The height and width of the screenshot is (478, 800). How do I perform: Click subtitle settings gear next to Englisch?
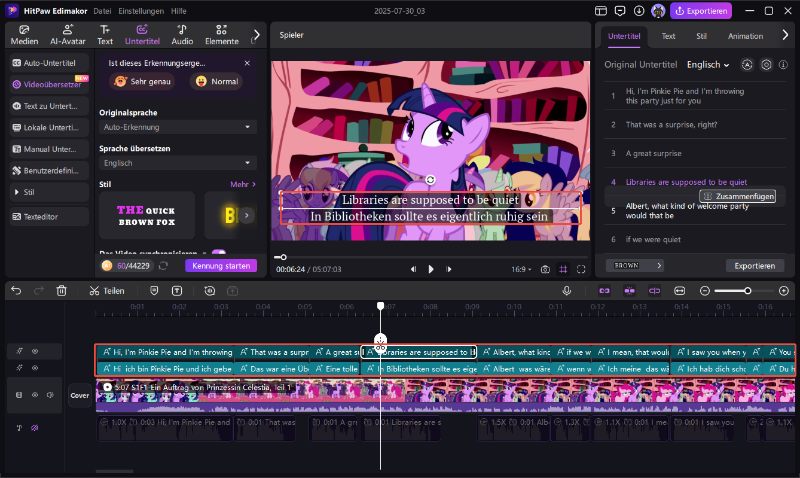coord(766,65)
